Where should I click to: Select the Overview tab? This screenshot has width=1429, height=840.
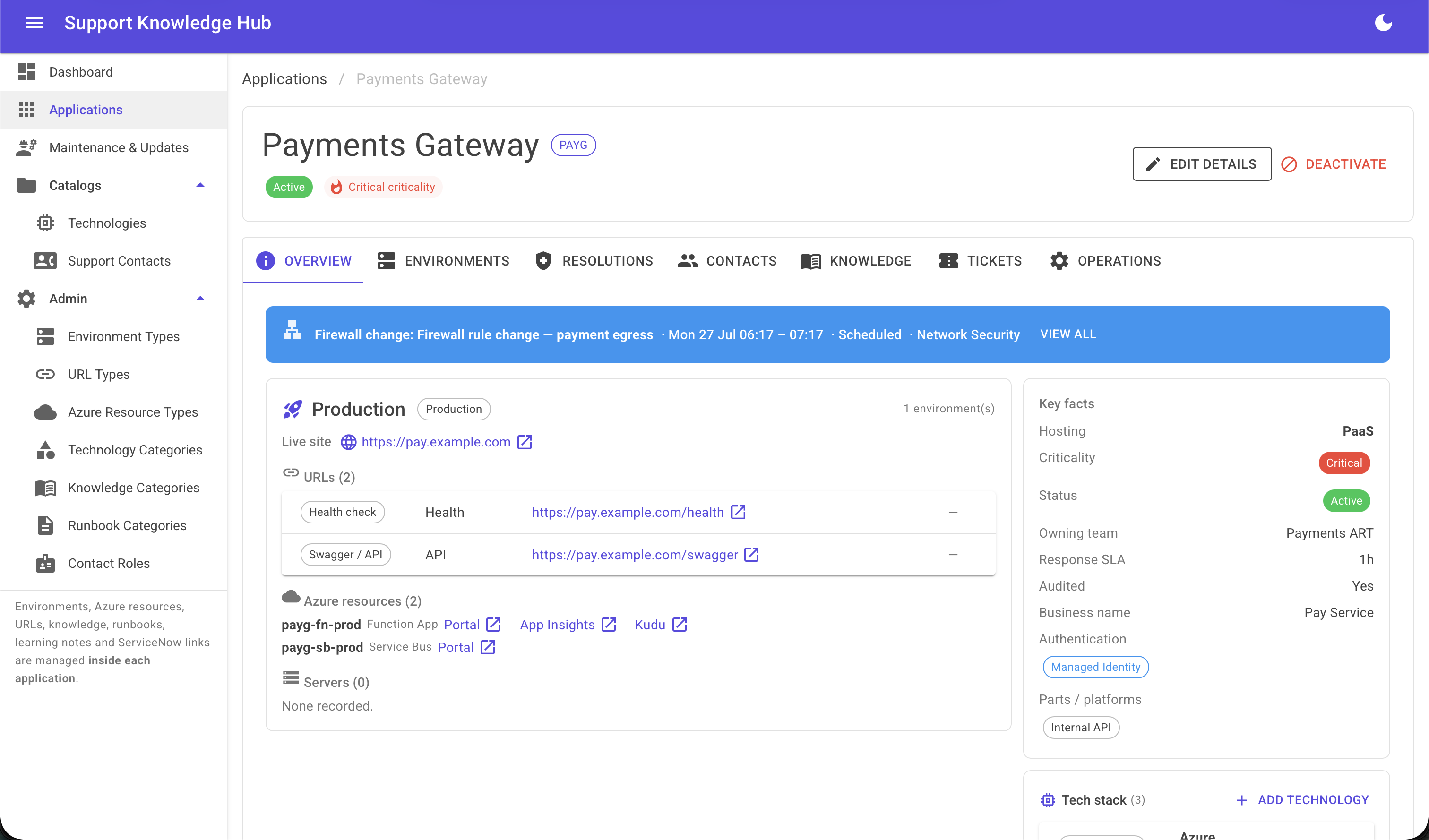point(303,261)
